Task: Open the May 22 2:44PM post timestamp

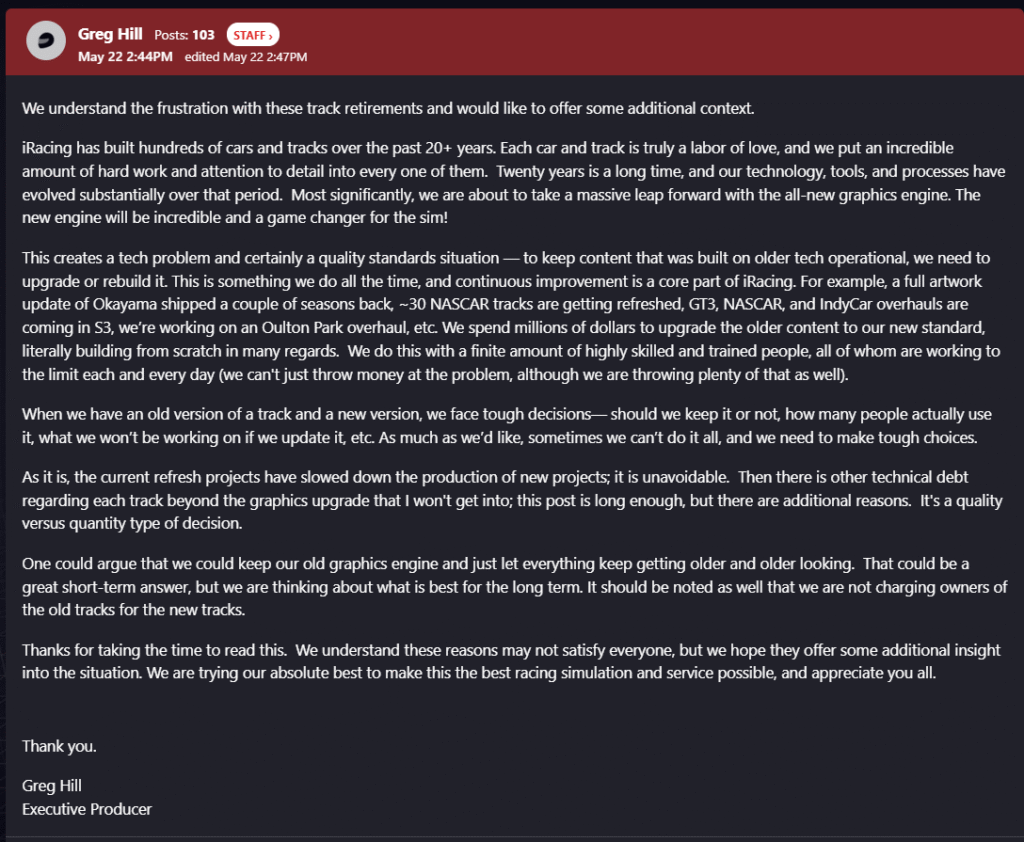Action: pos(125,57)
